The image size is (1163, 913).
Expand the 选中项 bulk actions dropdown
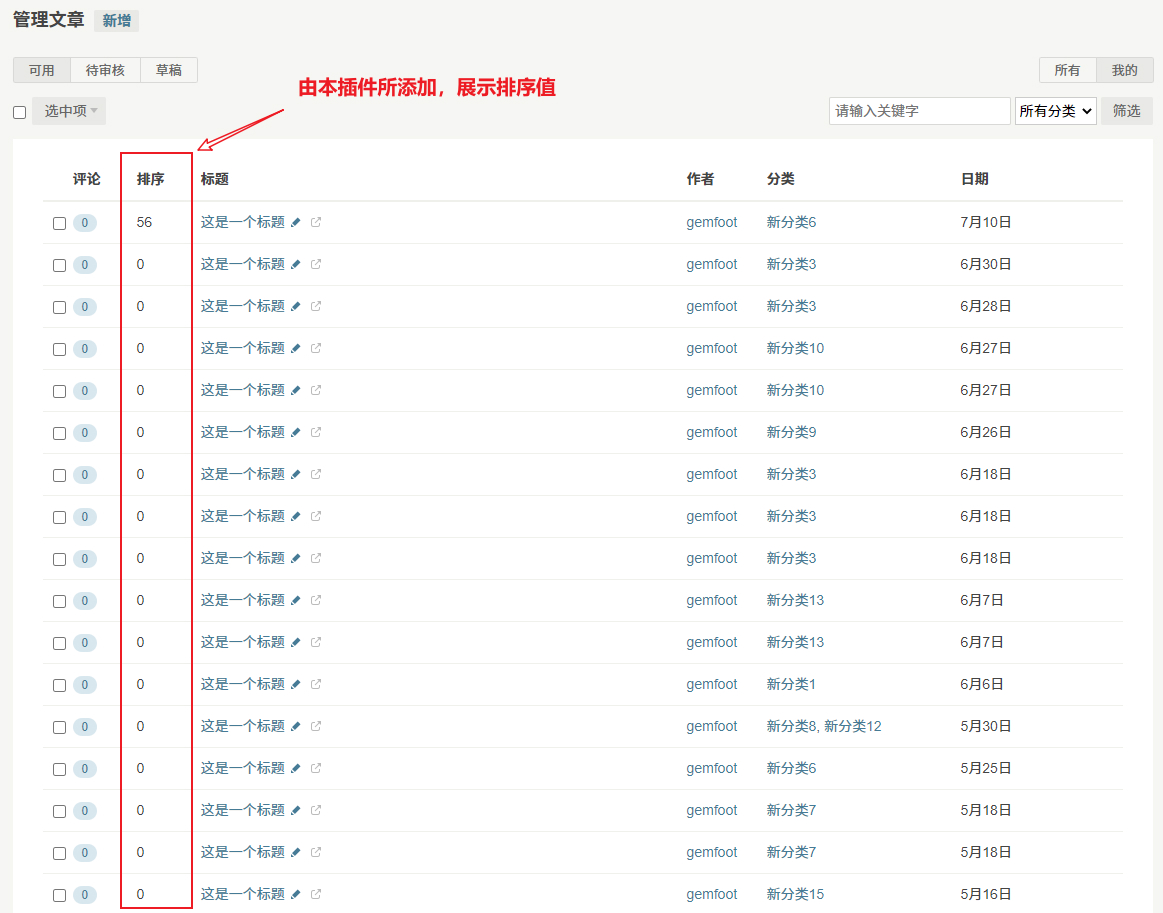point(69,111)
